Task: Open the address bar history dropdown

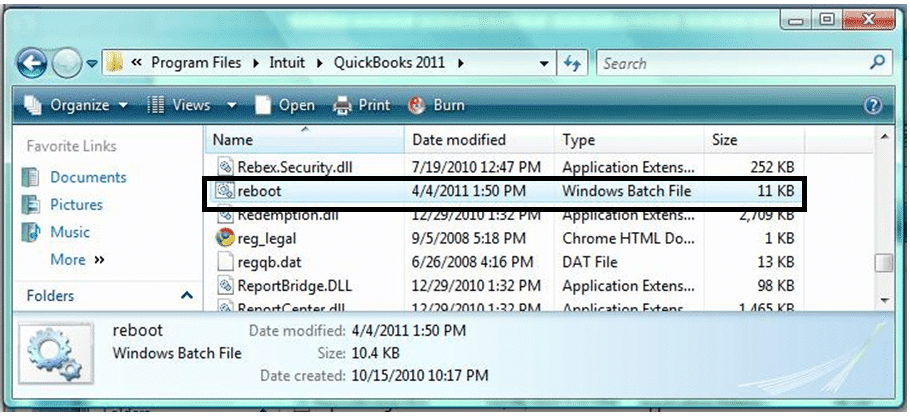Action: 544,64
